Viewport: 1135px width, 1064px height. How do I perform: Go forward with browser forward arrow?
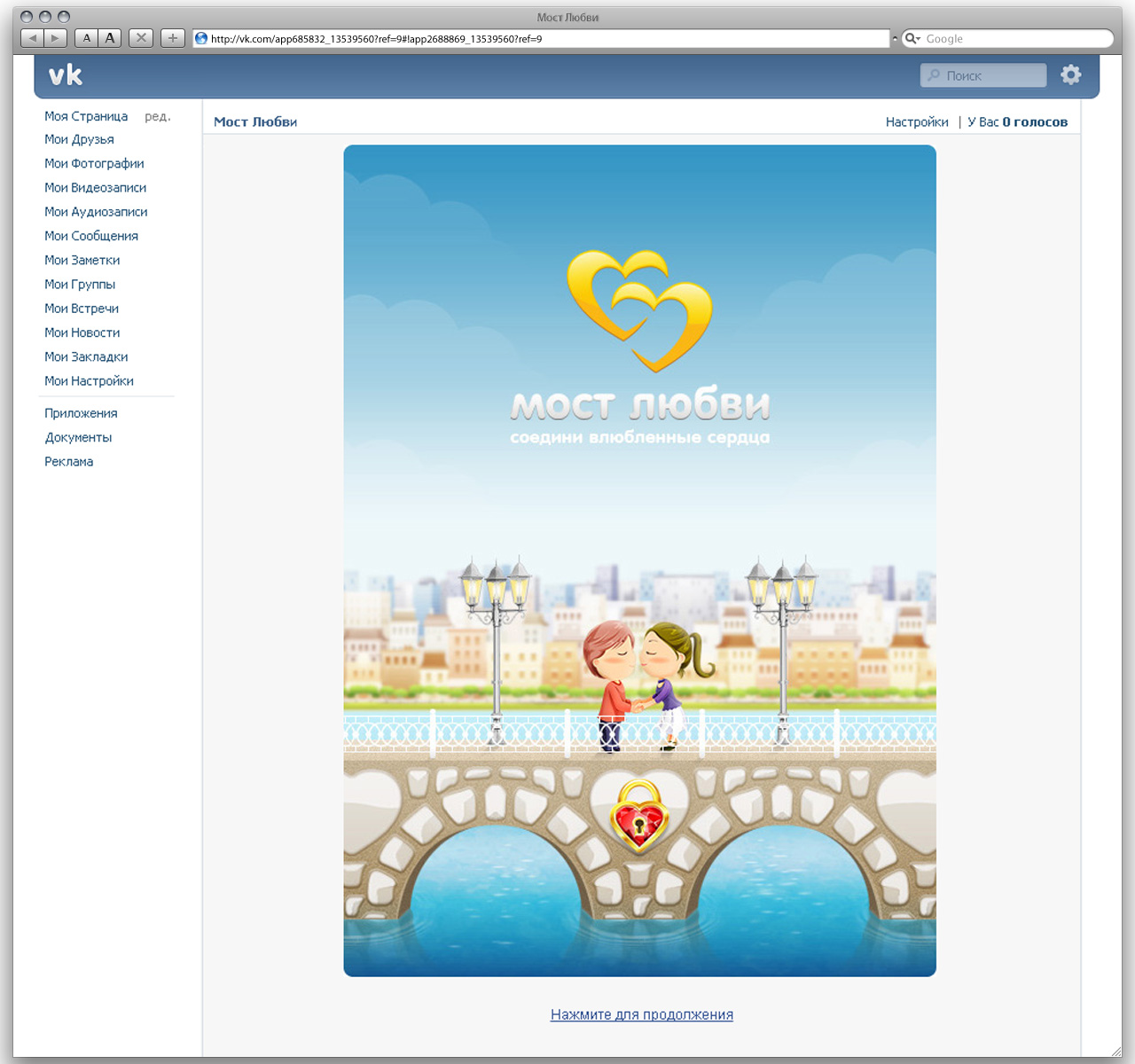coord(55,38)
